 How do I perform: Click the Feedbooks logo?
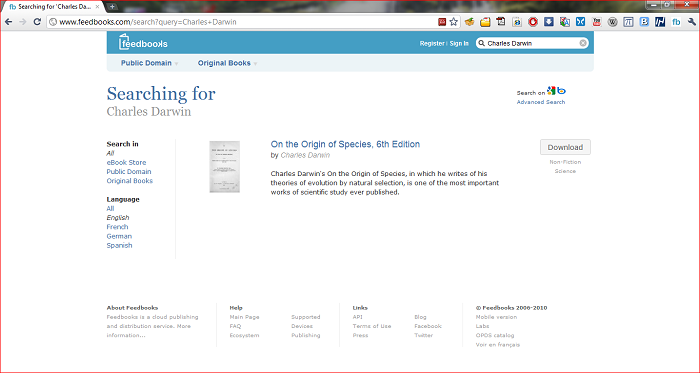[x=143, y=42]
